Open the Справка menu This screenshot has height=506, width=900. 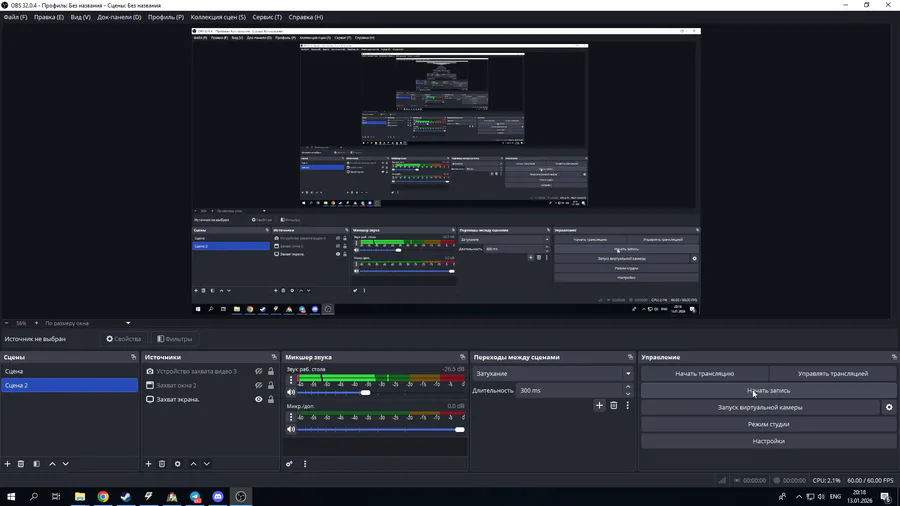pos(306,17)
